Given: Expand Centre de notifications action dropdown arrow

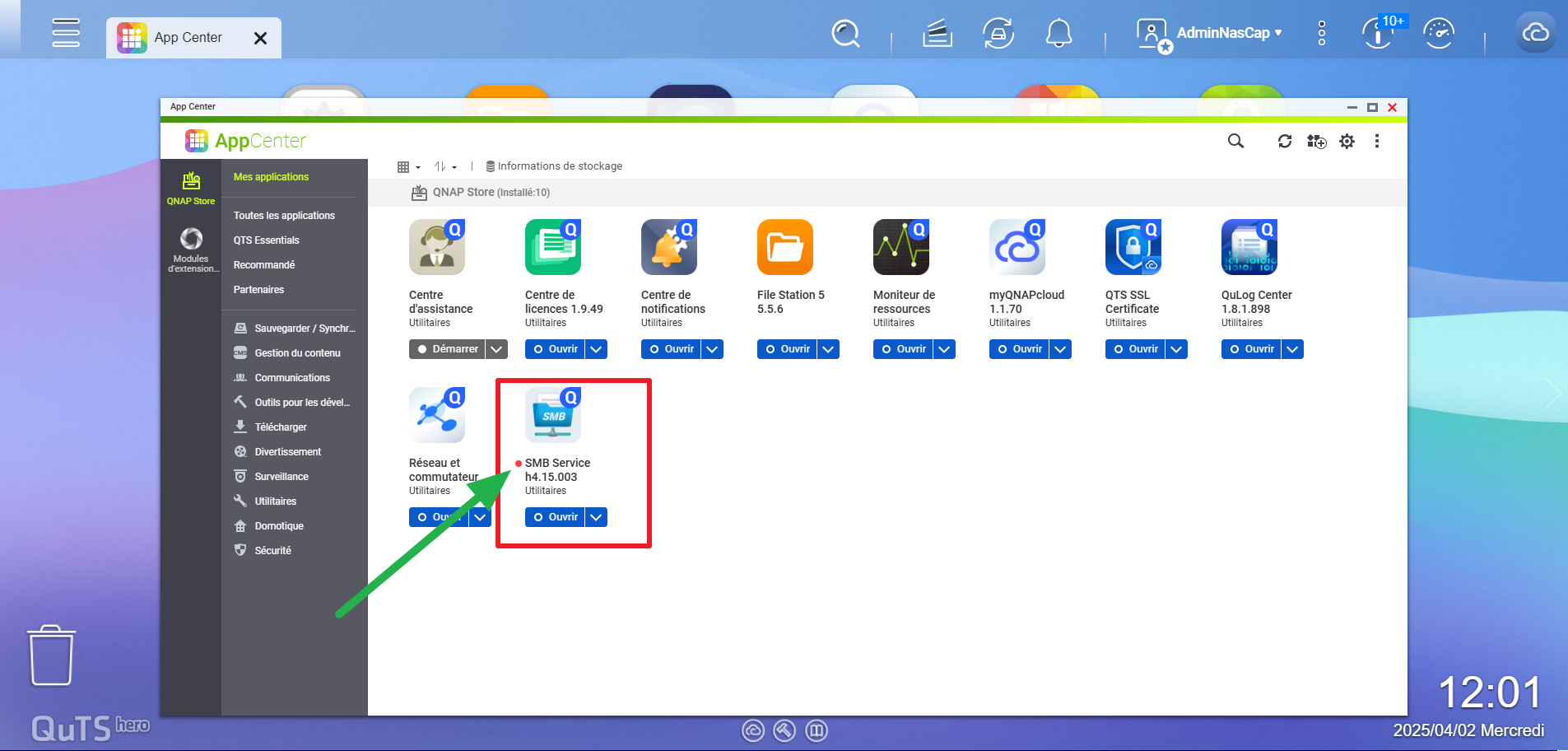Looking at the screenshot, I should 713,349.
